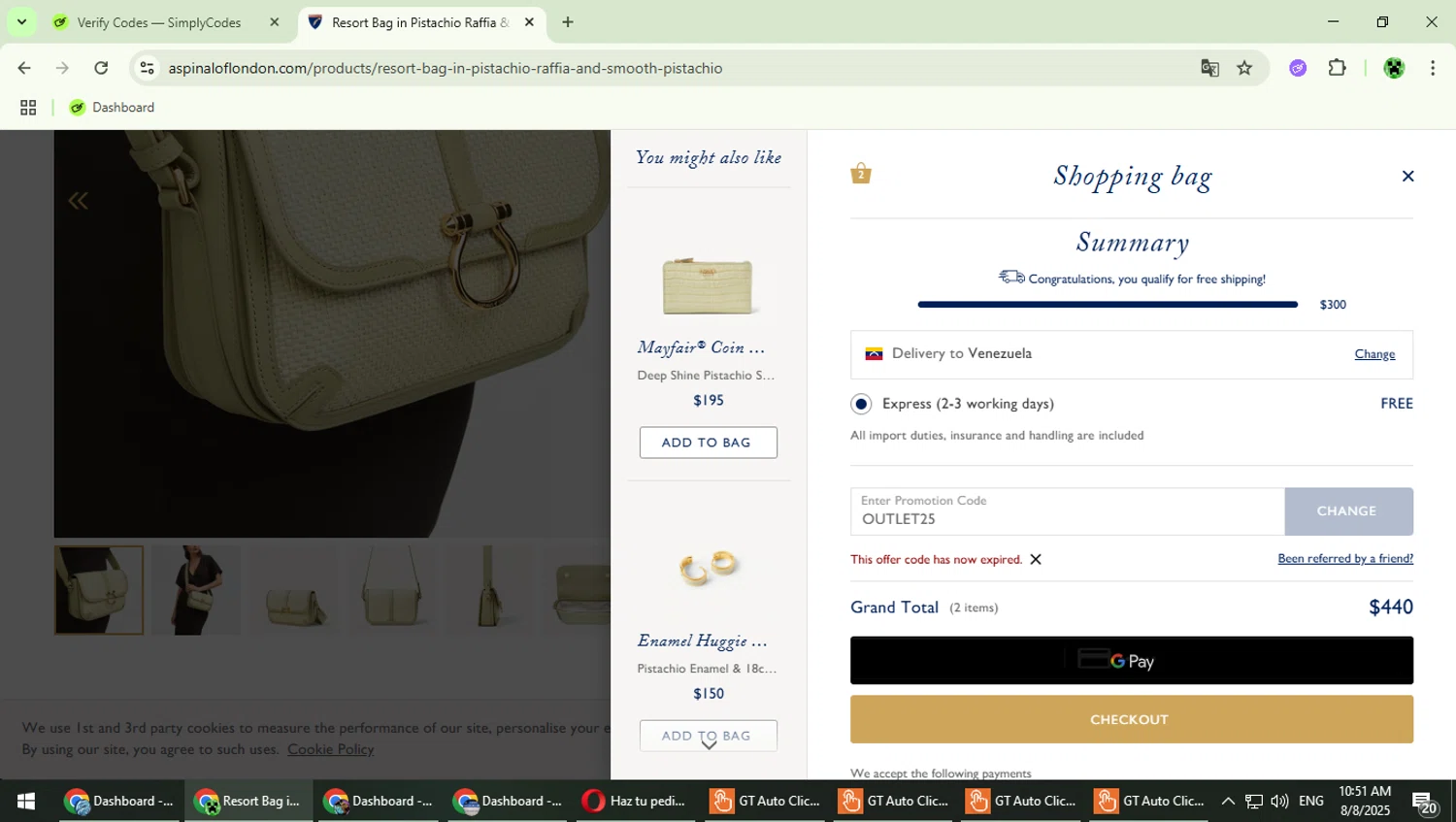
Task: Open Mayfair Coin product title link
Action: tap(701, 347)
